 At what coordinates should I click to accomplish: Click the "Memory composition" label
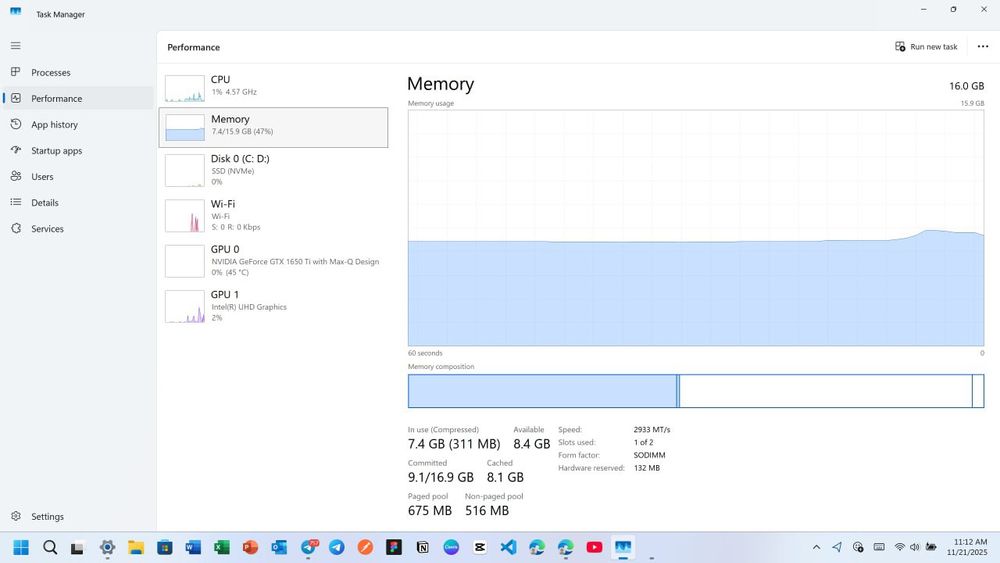click(x=441, y=367)
